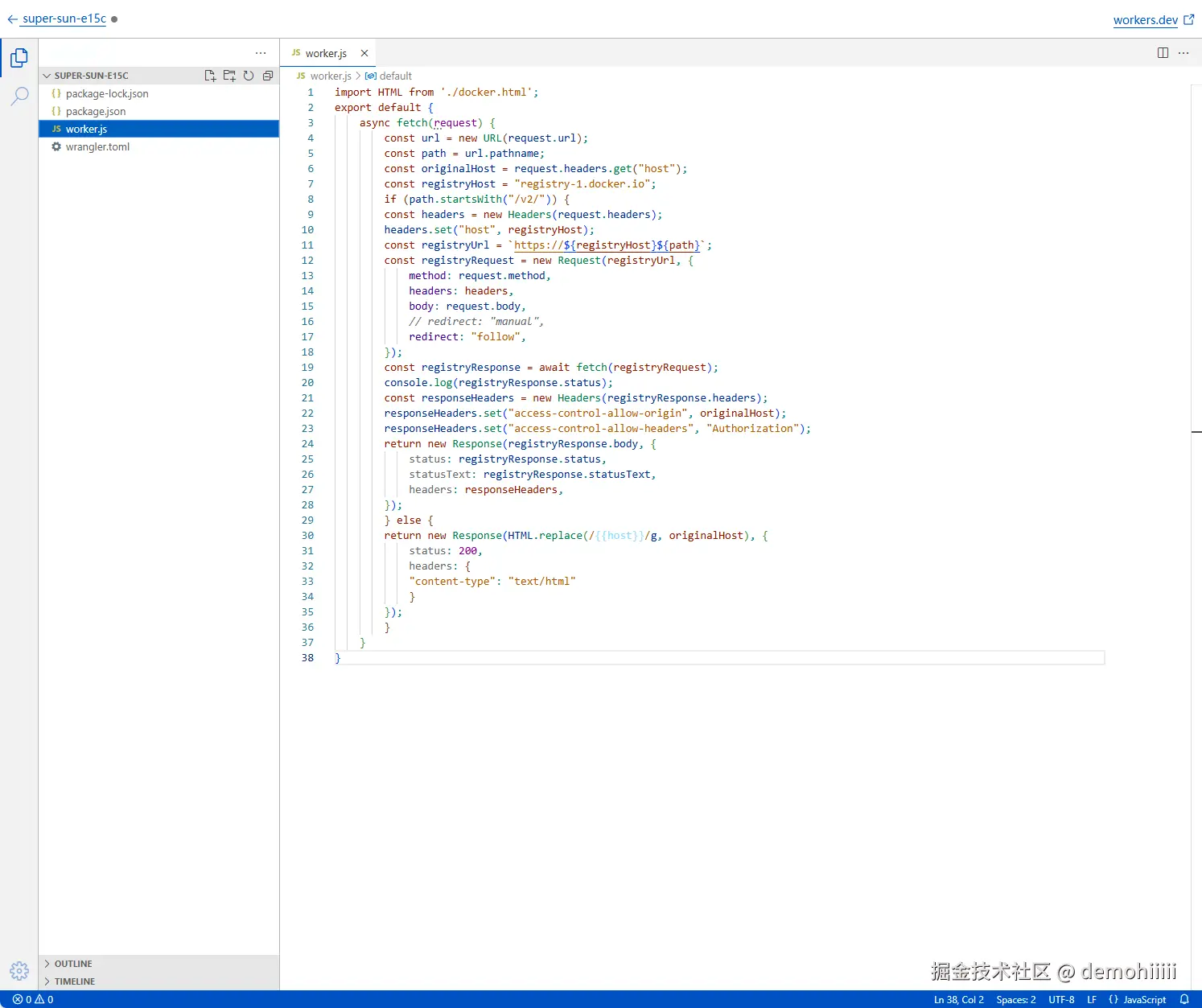Screen dimensions: 1202x1008
Task: Open the super-sun-e15c worker link
Action: tap(64, 19)
